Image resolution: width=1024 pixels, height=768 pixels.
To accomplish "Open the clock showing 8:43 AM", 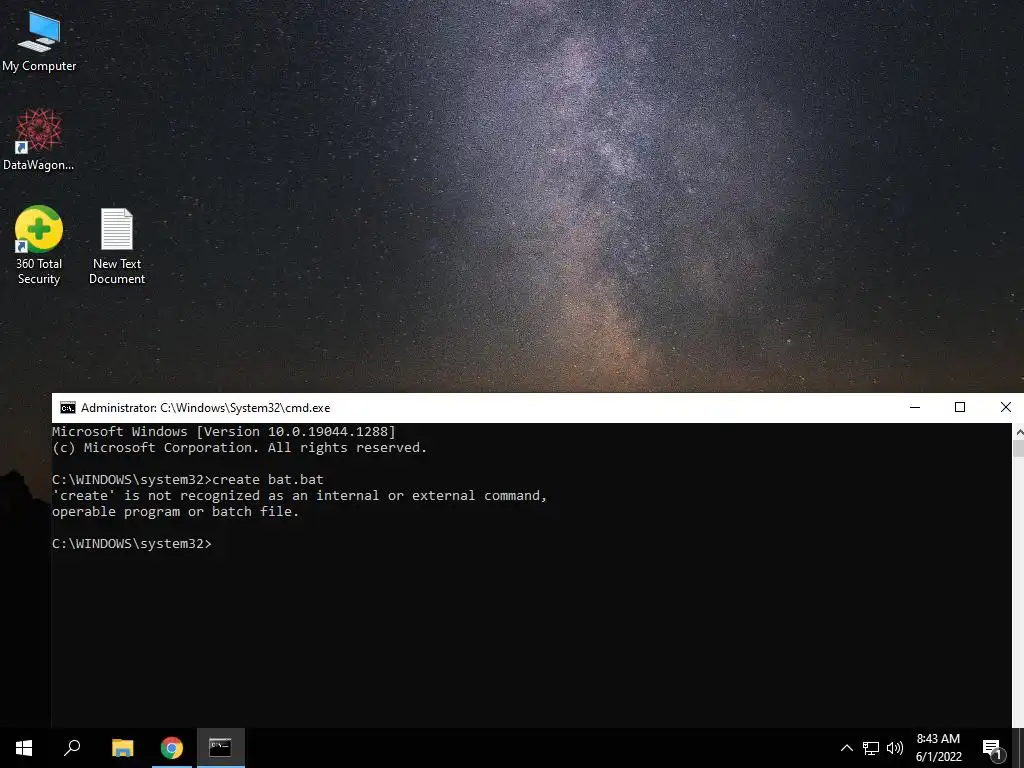I will pos(938,748).
